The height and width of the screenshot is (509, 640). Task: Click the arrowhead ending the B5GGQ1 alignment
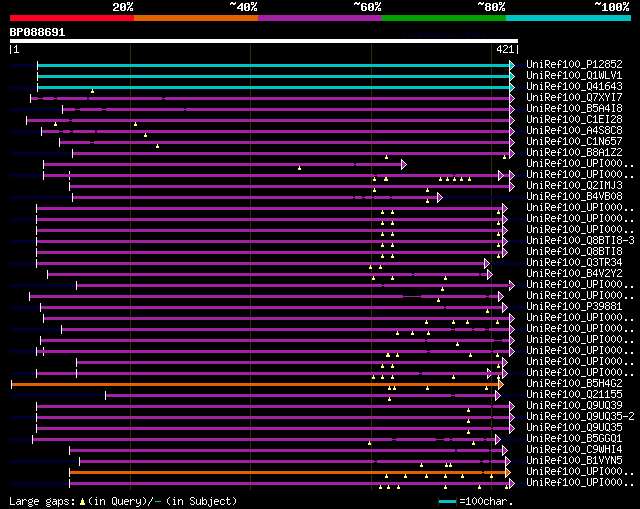[498, 440]
